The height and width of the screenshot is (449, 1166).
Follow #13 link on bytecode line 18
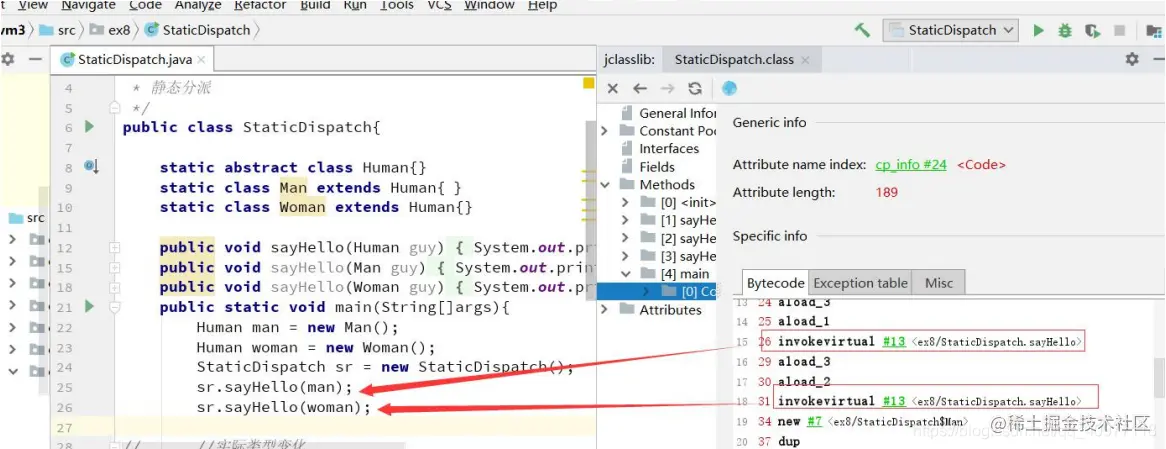click(895, 401)
